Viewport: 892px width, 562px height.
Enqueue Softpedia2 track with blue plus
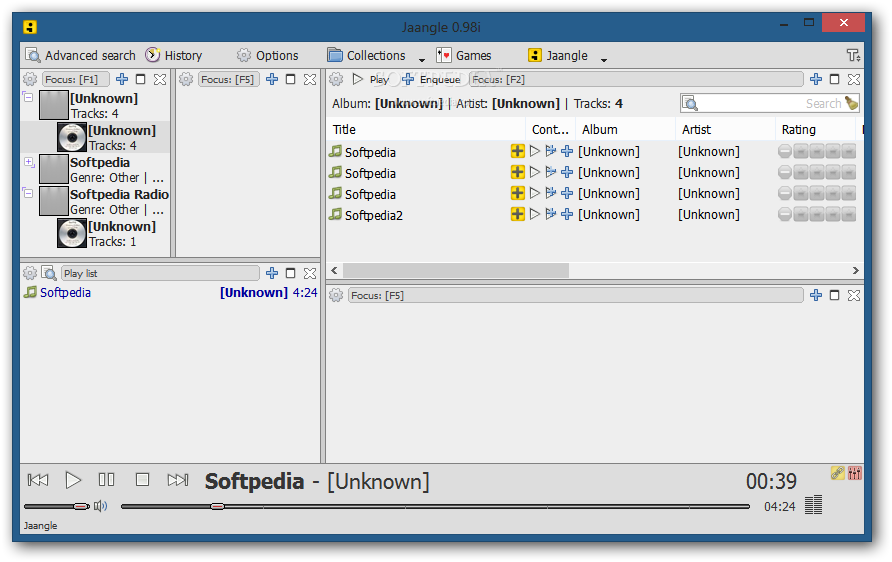tap(567, 214)
